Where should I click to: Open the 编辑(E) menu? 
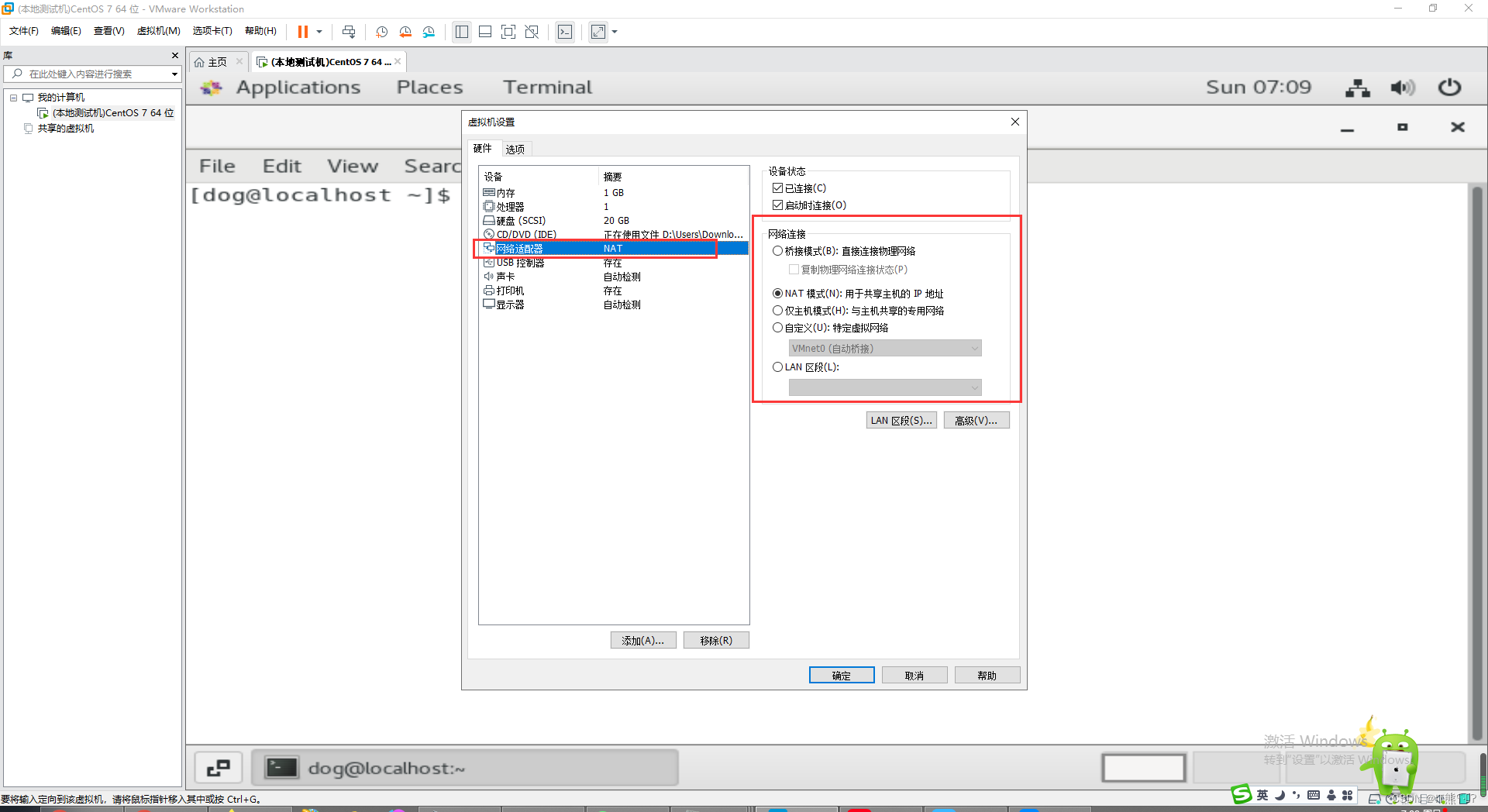[66, 31]
